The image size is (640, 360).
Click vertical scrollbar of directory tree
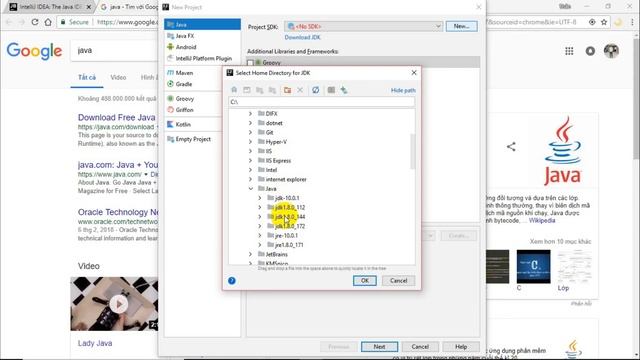[x=413, y=151]
